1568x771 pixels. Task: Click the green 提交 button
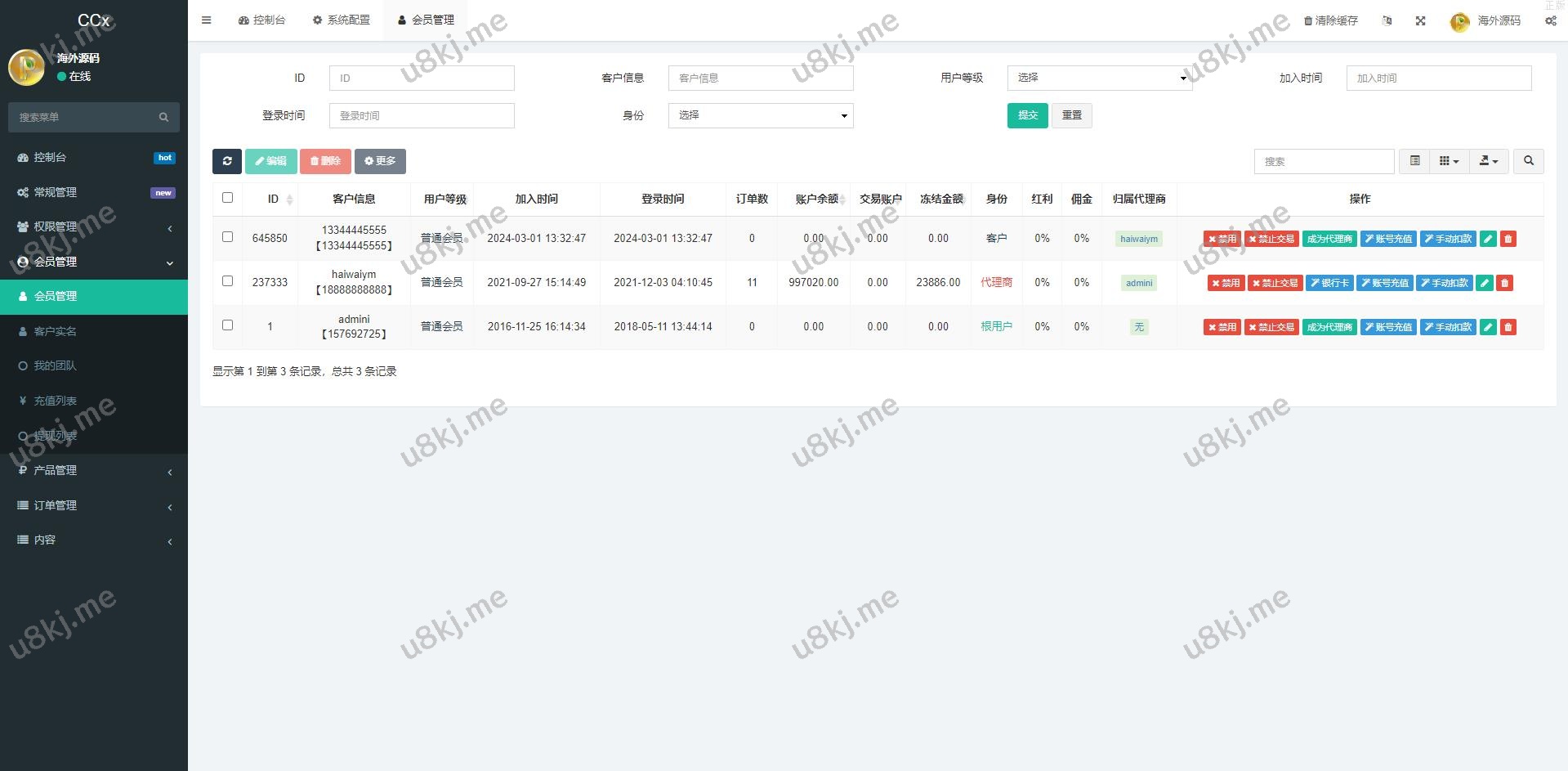point(1027,115)
